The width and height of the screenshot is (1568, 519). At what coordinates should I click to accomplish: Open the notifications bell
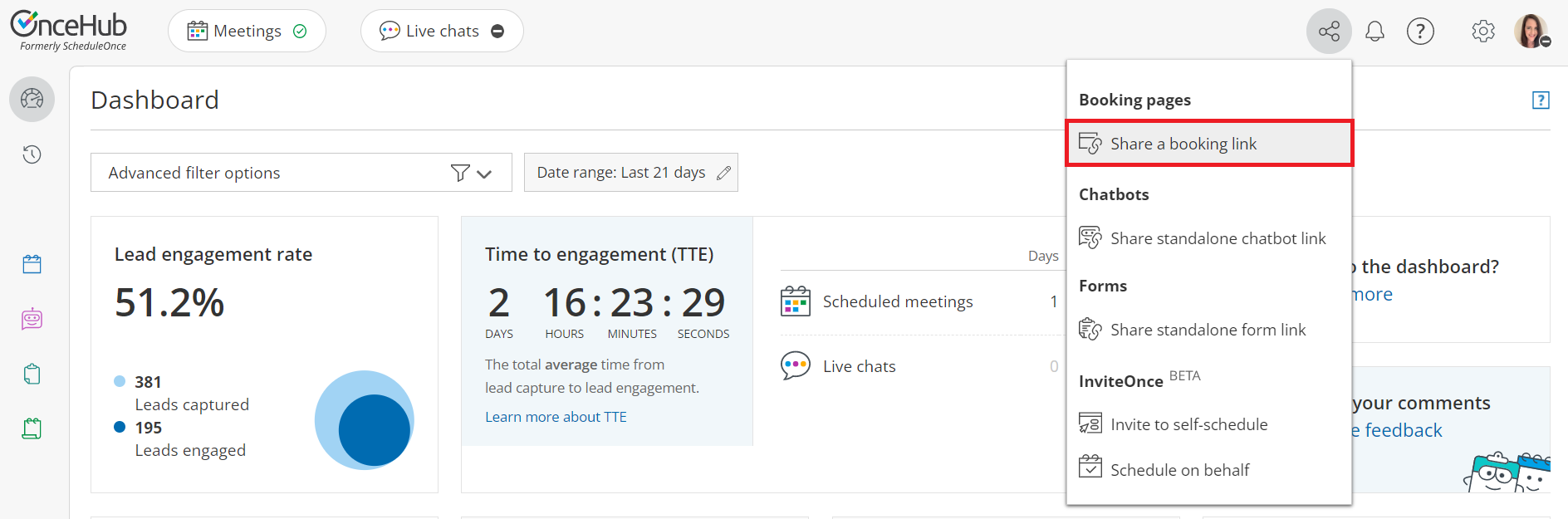(x=1374, y=32)
